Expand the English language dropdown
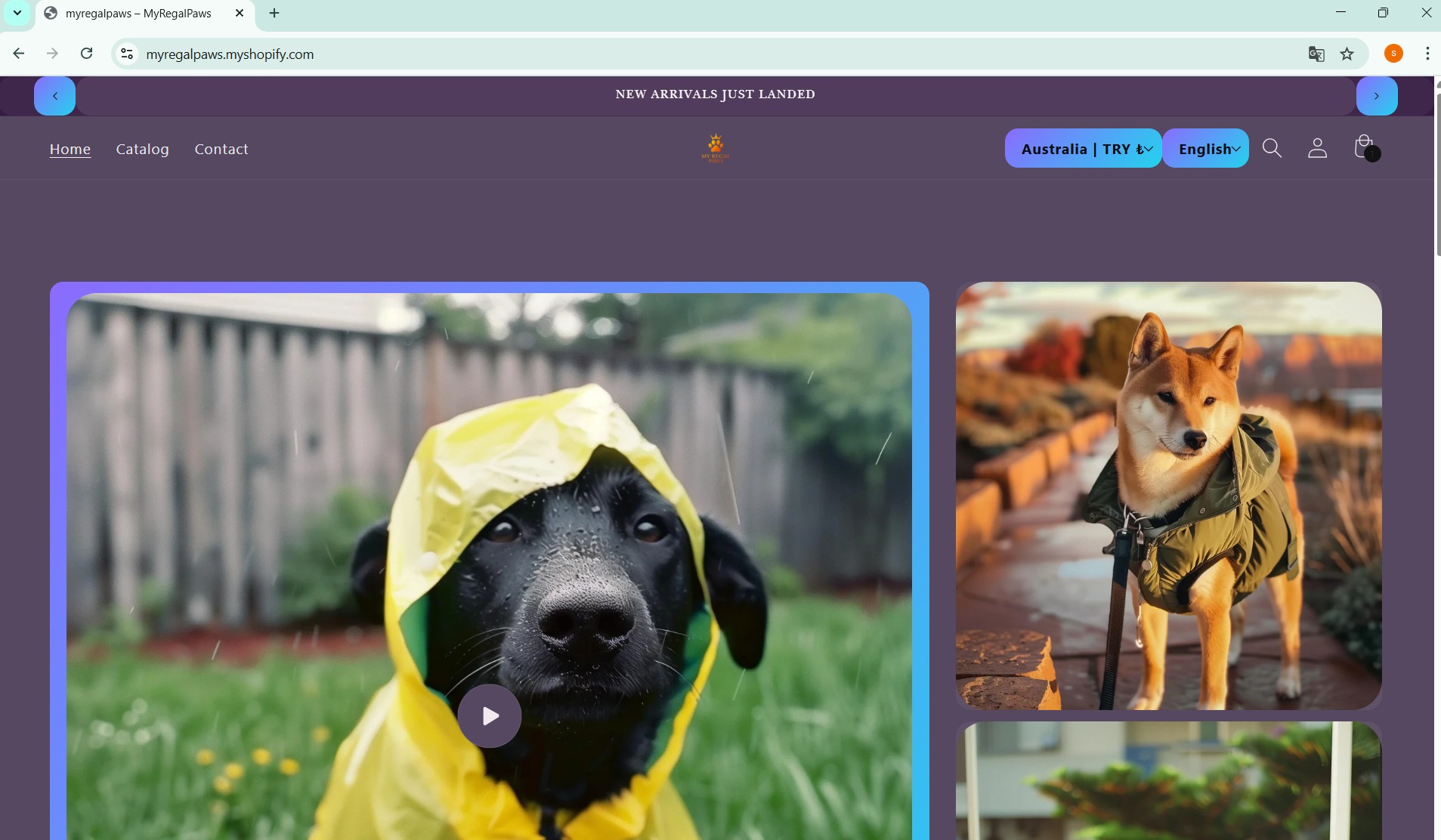This screenshot has width=1441, height=840. pos(1205,149)
